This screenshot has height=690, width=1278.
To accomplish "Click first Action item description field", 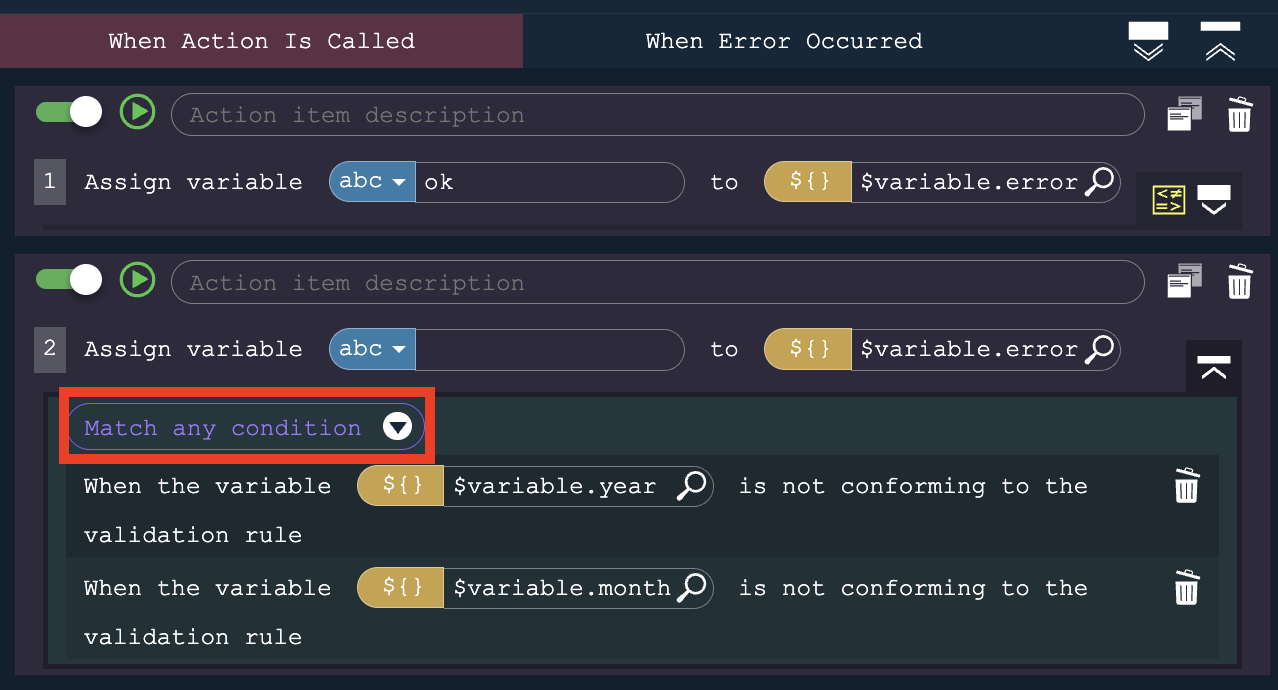I will coord(657,115).
